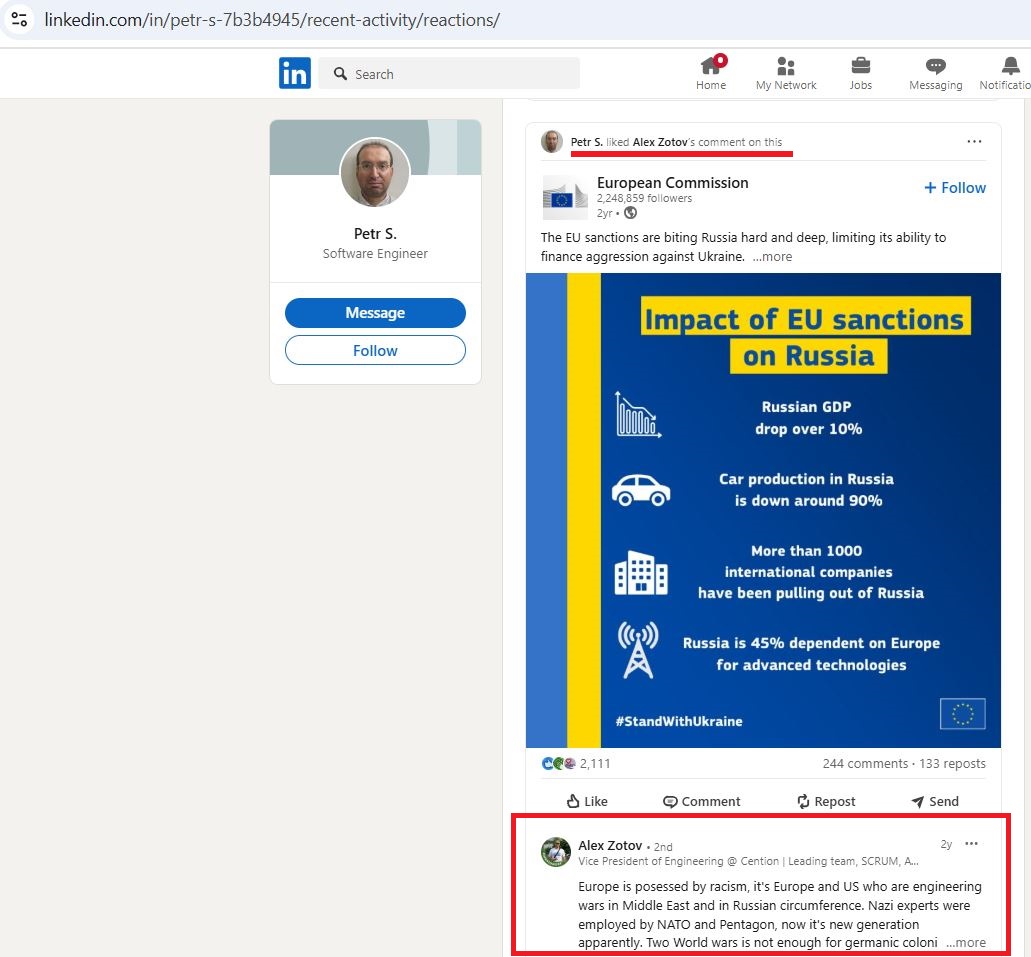1031x957 pixels.
Task: Open Petr S. link in the activity header
Action: (x=587, y=142)
